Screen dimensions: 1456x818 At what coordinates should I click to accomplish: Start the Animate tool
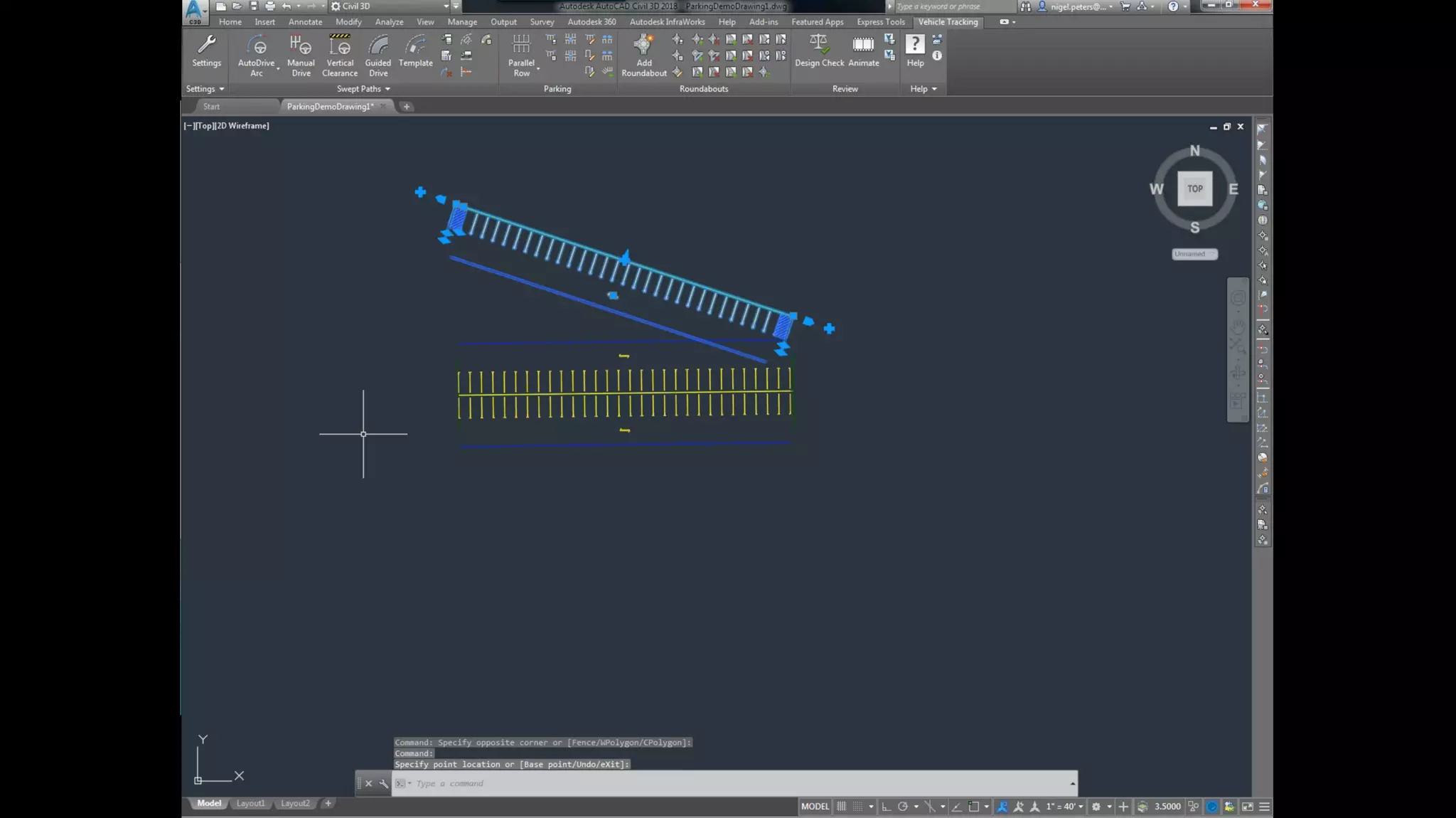(864, 51)
